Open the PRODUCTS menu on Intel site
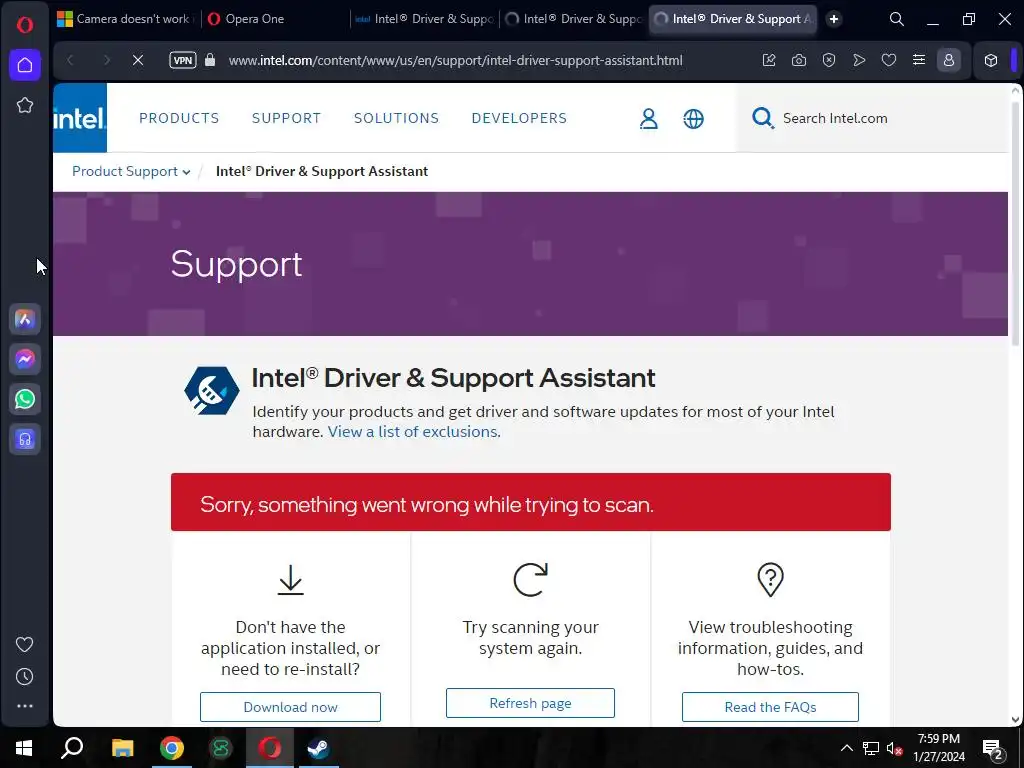1024x768 pixels. (179, 118)
